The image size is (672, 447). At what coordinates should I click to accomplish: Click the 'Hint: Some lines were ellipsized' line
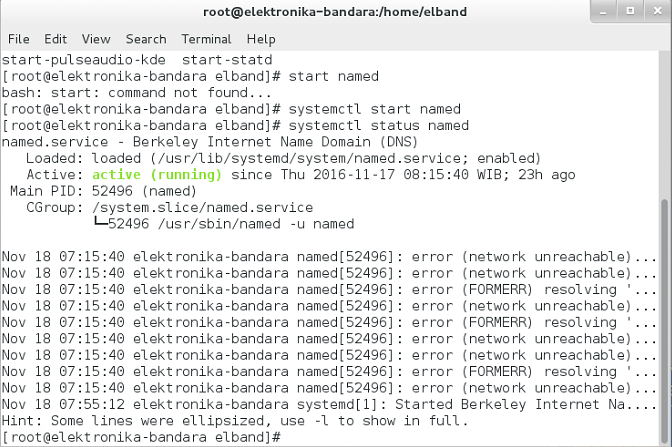[235, 421]
